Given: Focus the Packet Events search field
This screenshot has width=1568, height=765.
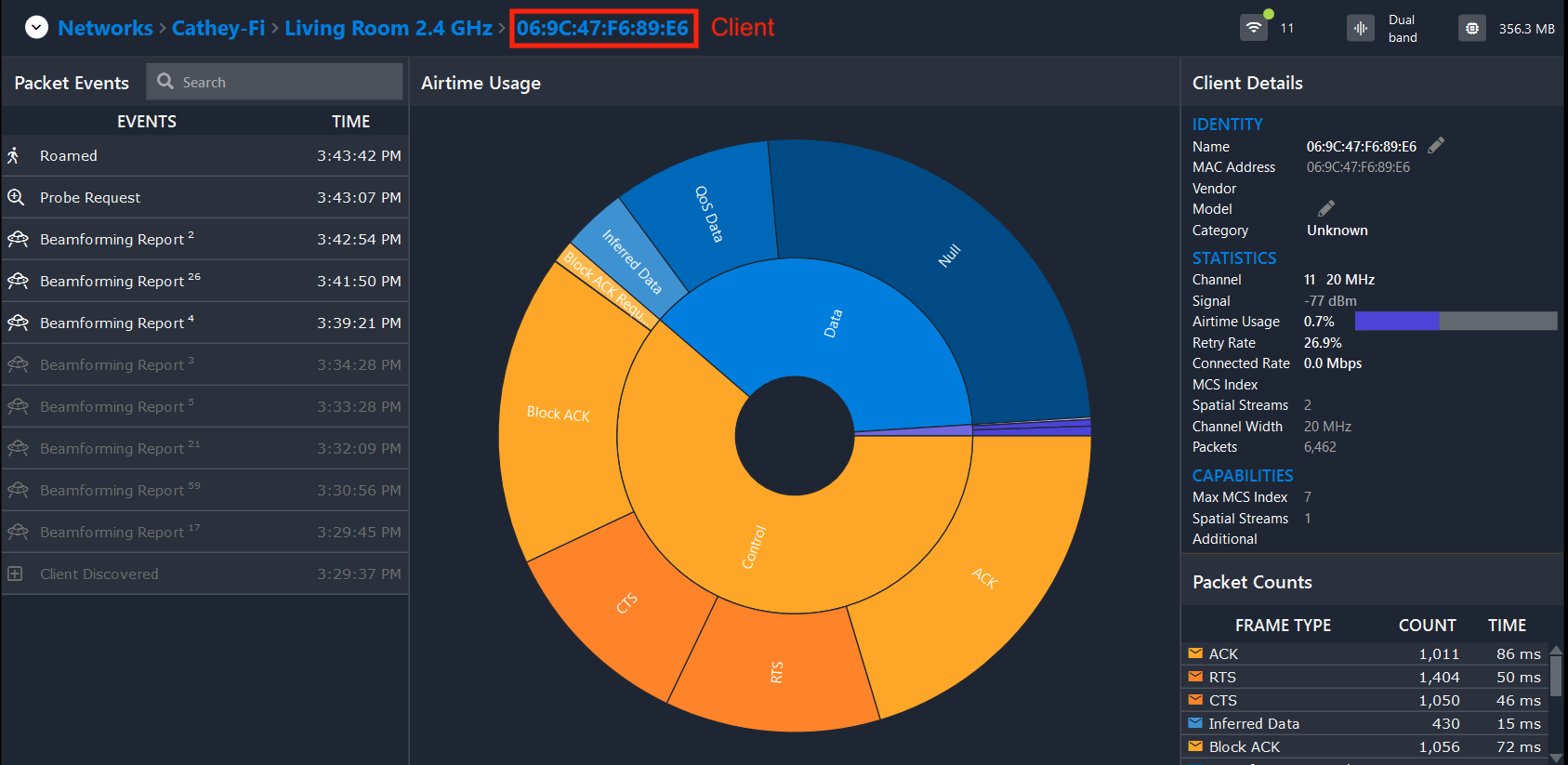Looking at the screenshot, I should click(274, 82).
